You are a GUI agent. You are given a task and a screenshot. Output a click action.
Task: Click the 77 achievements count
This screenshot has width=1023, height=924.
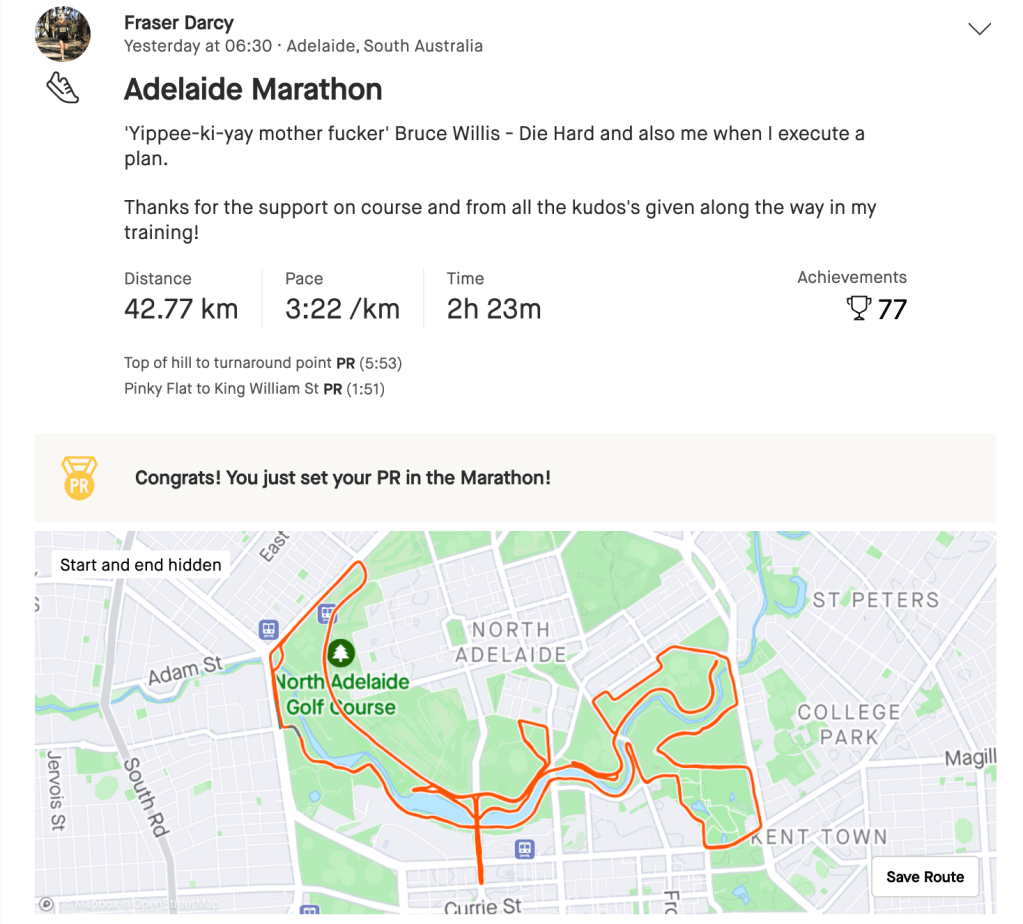tap(891, 310)
